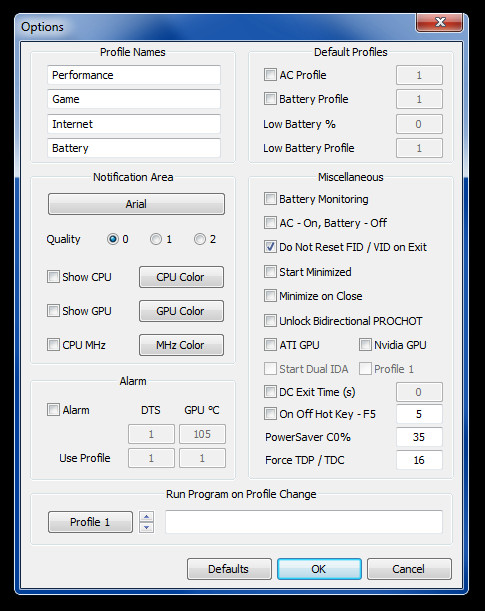Click the hot key field showing 5
Viewport: 485px width, 611px height.
coord(419,414)
